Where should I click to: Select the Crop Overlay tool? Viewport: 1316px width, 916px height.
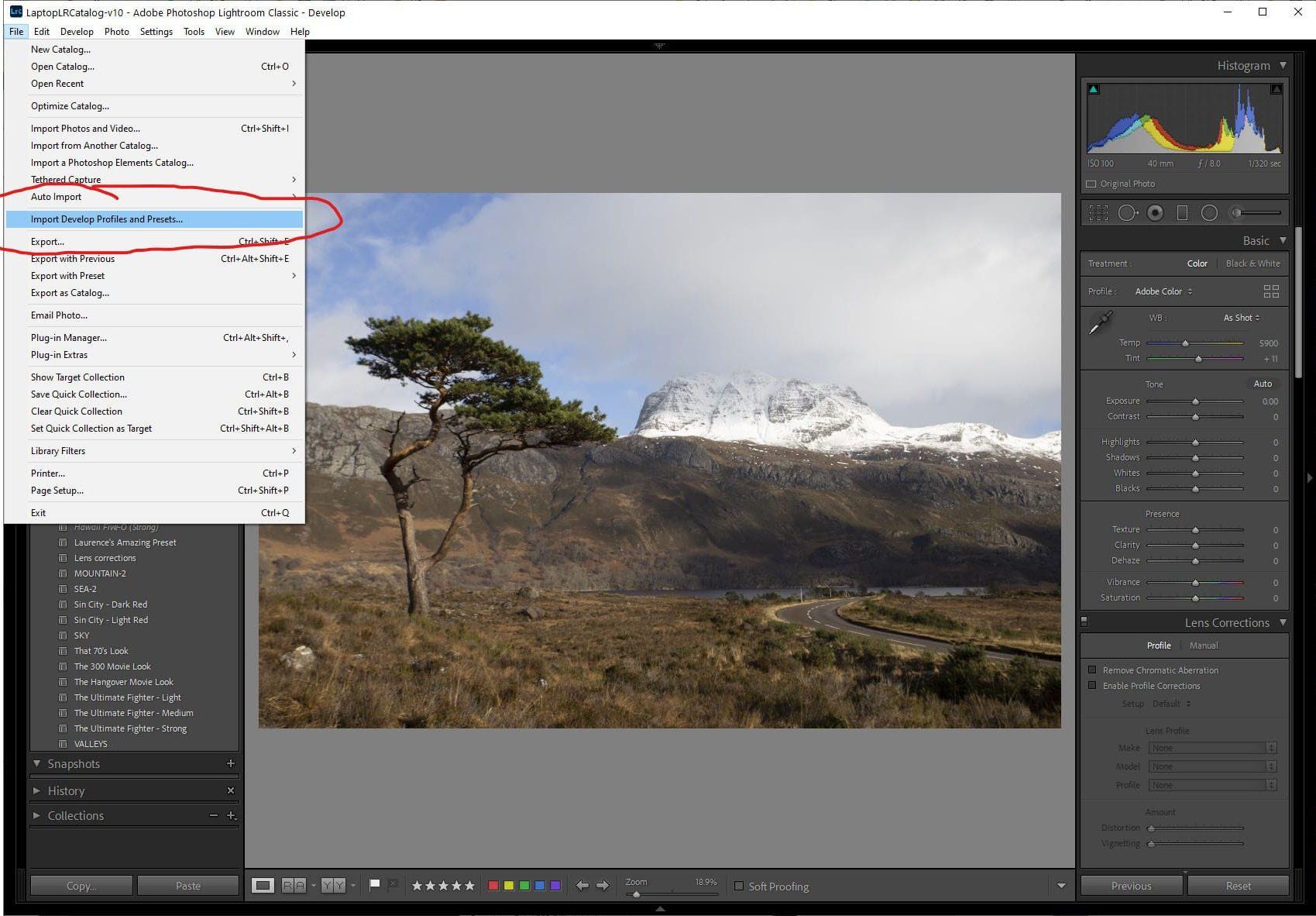click(1099, 212)
